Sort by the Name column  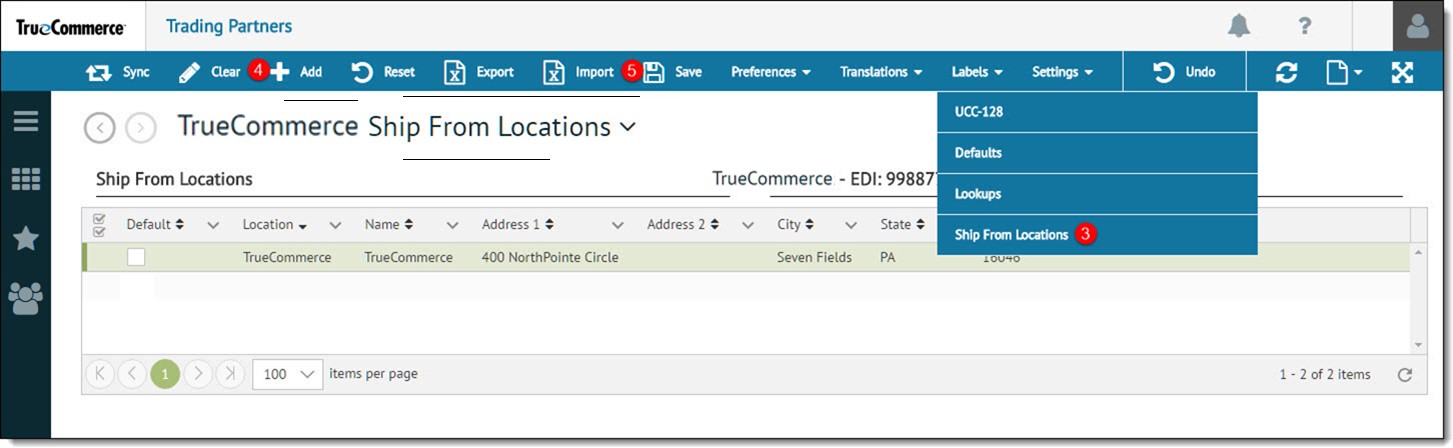[x=389, y=225]
